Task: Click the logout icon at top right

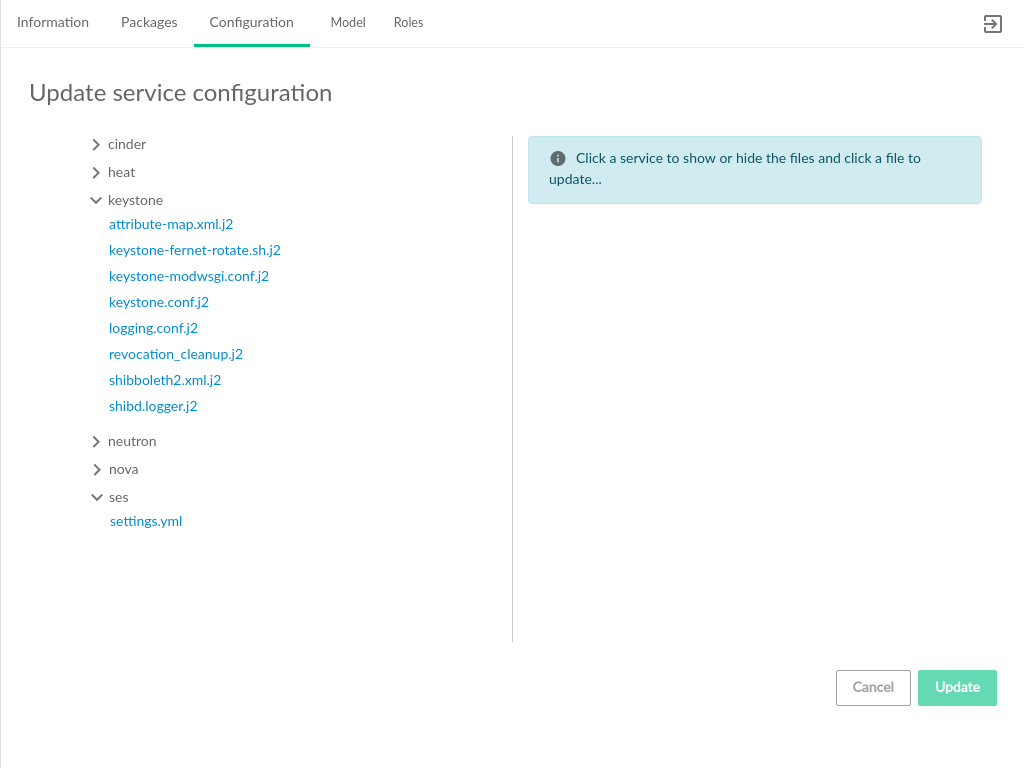Action: (992, 25)
